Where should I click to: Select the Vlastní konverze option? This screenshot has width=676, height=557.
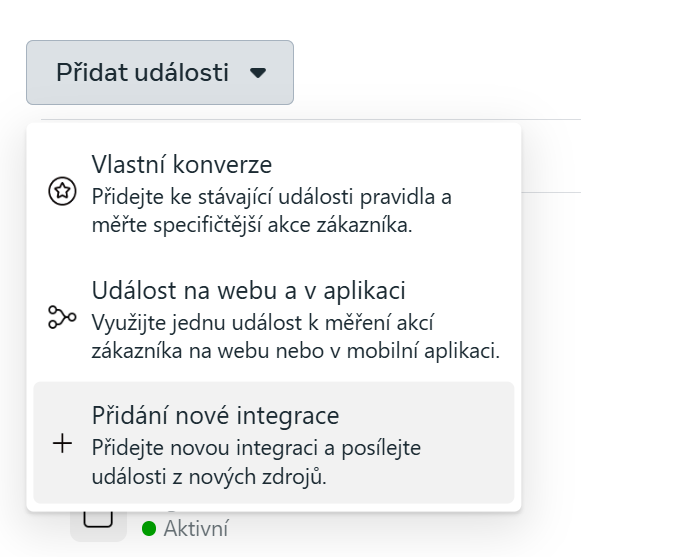(274, 191)
